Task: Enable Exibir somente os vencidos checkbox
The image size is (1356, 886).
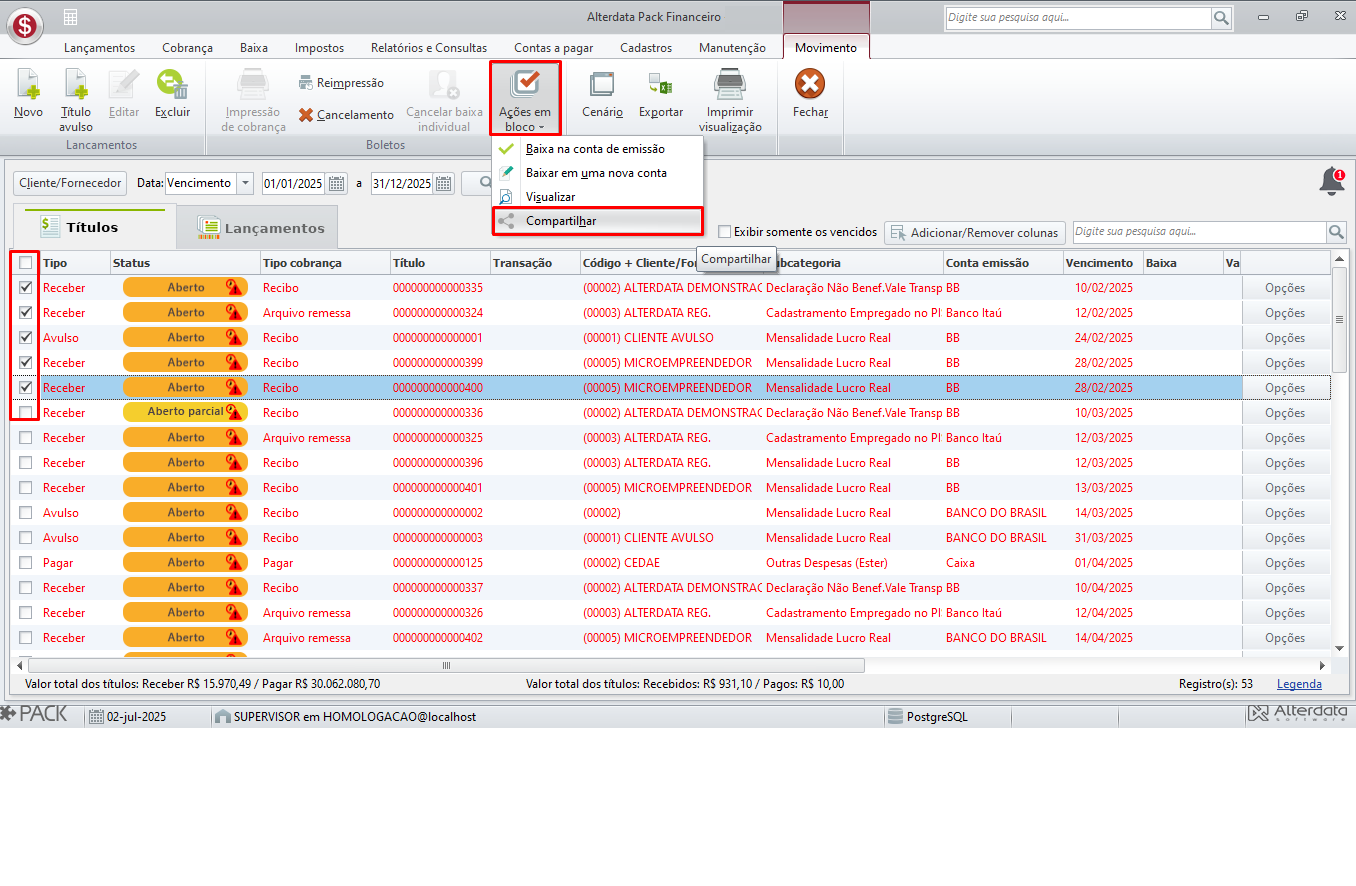Action: tap(725, 232)
